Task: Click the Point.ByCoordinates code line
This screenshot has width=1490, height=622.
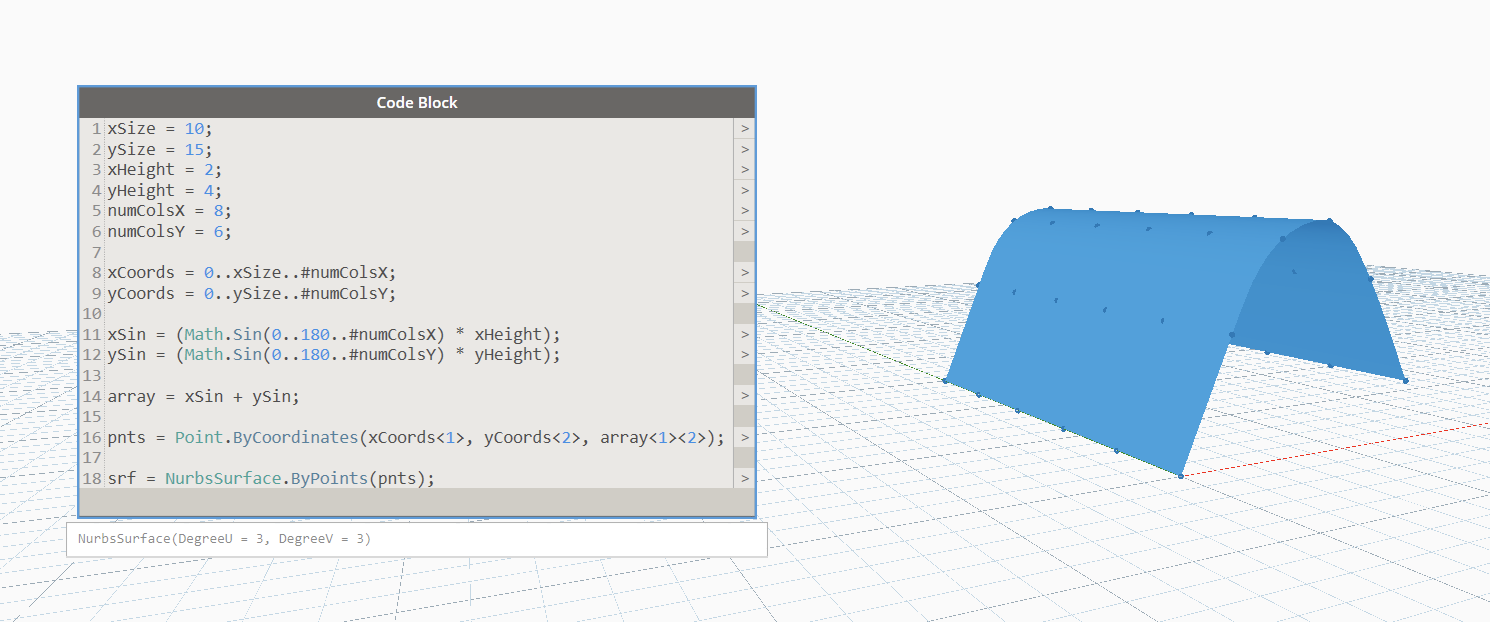Action: [416, 437]
